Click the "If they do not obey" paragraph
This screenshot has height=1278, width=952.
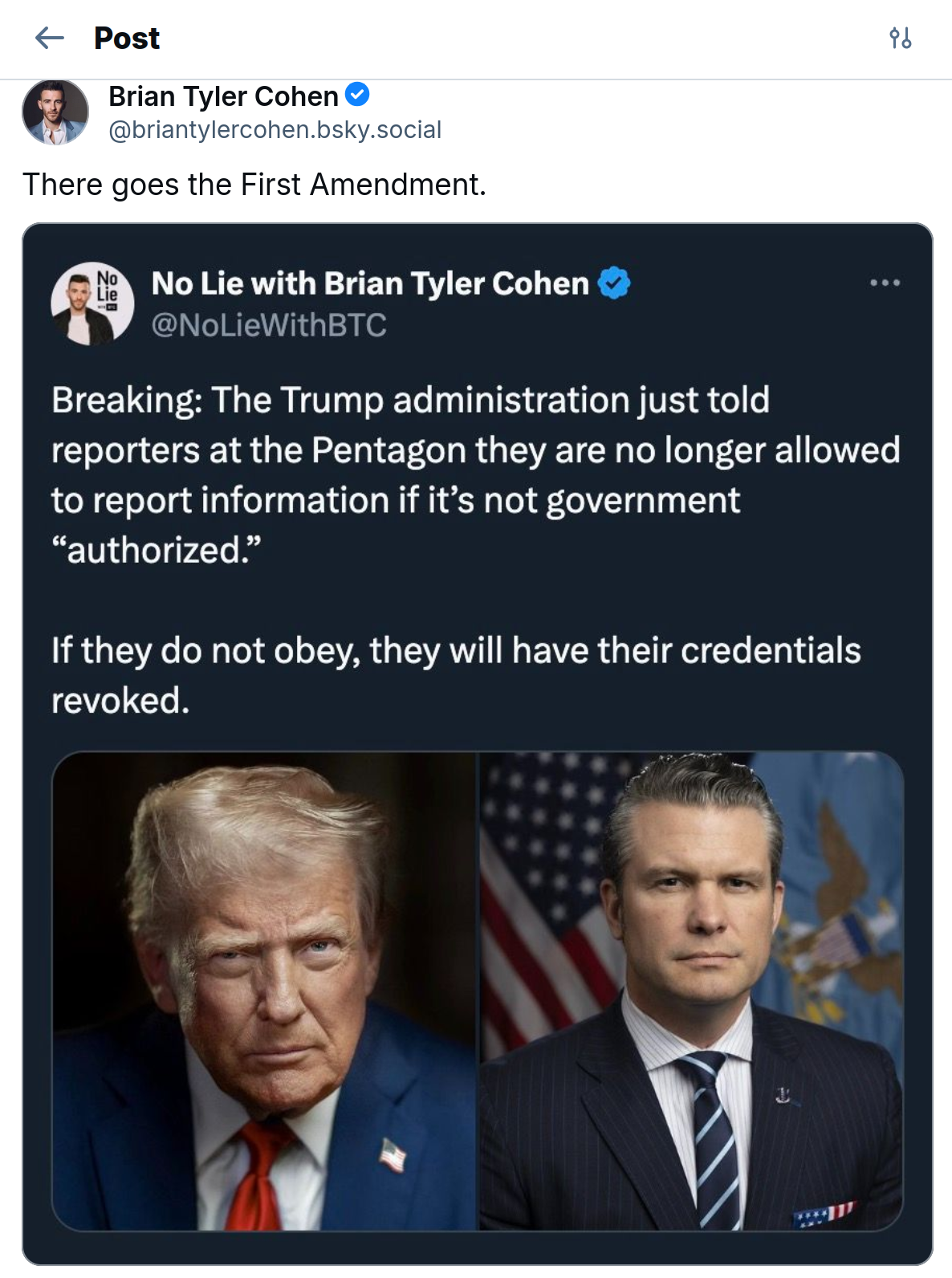[x=456, y=675]
